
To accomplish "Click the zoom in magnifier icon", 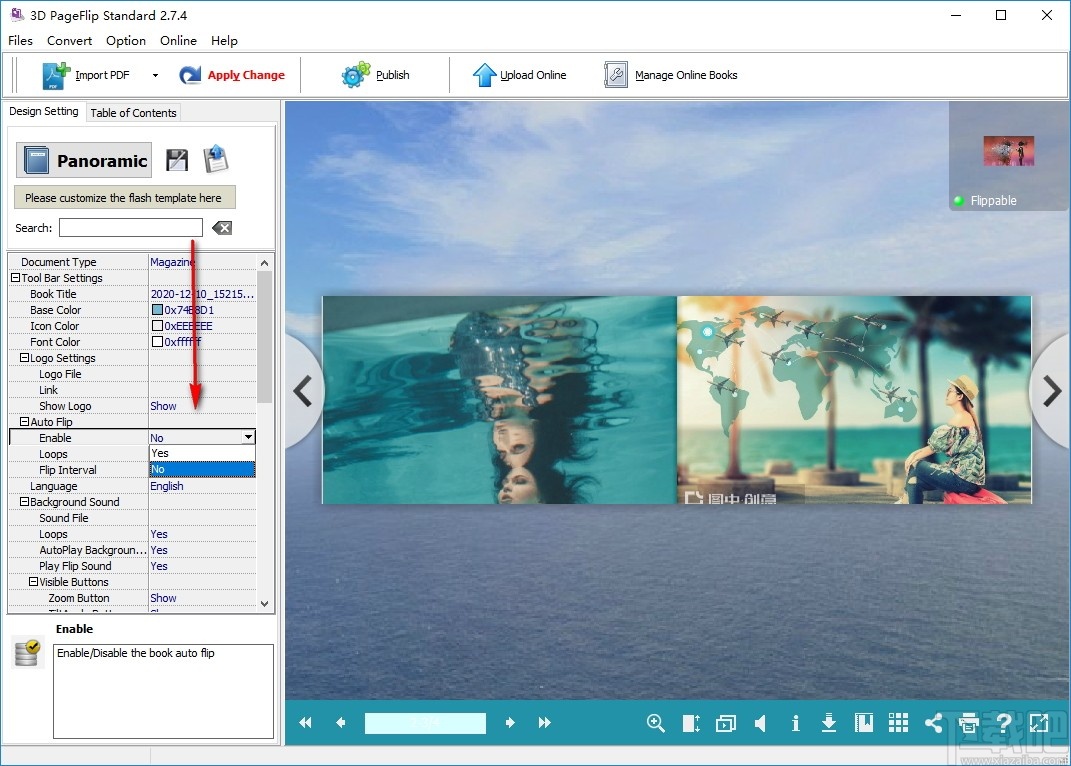I will [656, 723].
